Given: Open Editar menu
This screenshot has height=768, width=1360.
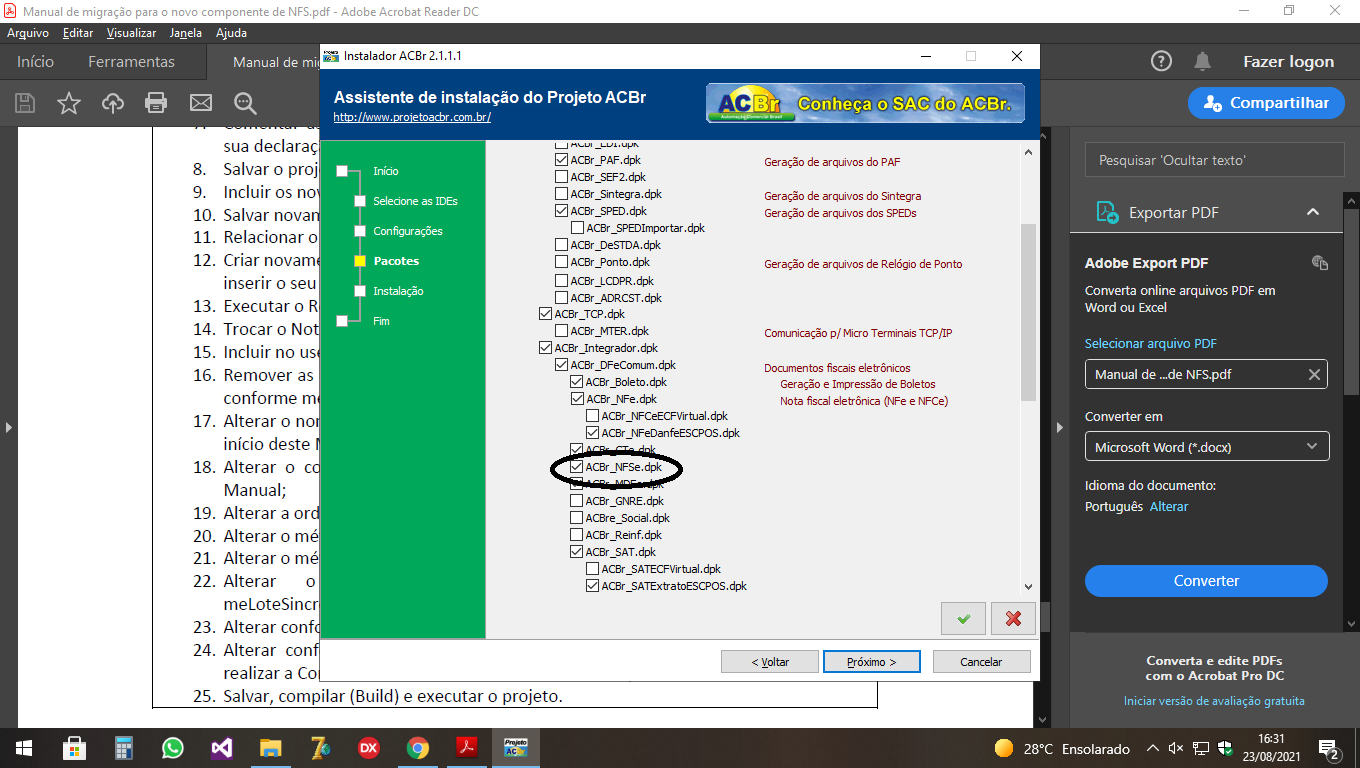Looking at the screenshot, I should coord(78,33).
